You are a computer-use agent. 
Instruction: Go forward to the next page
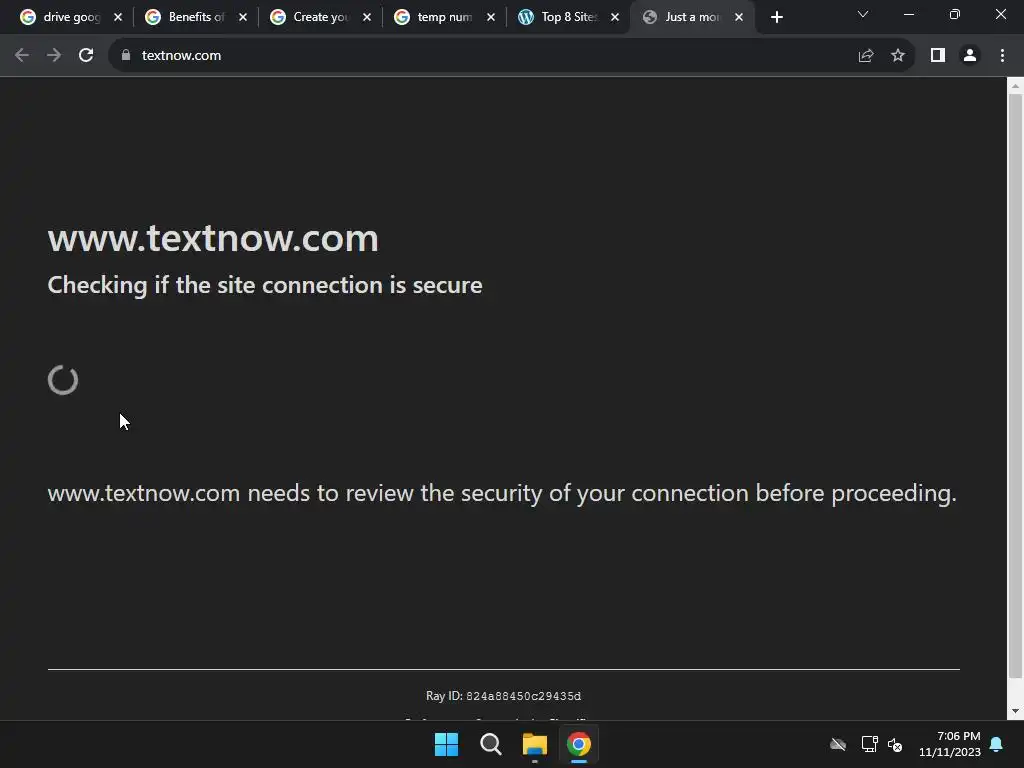point(54,56)
